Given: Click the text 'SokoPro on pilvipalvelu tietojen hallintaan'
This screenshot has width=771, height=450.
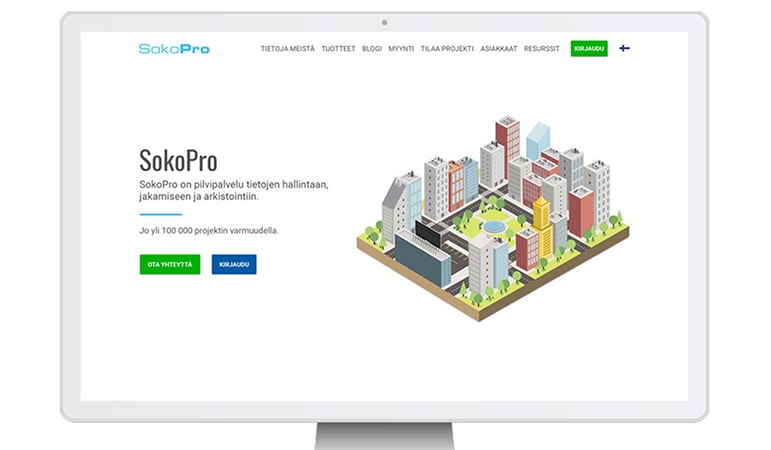Looking at the screenshot, I should tap(234, 184).
